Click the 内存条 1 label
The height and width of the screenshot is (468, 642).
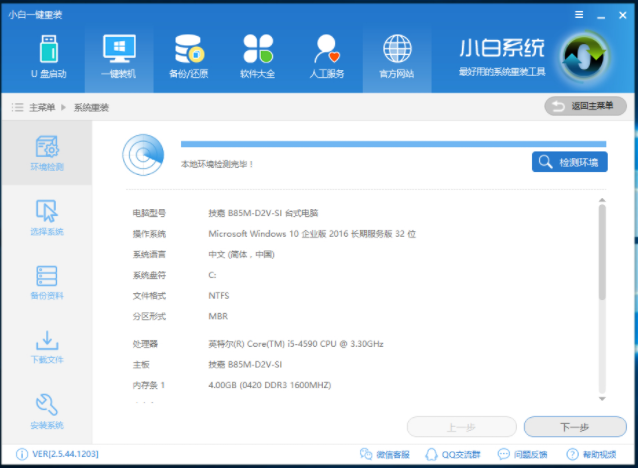(149, 385)
